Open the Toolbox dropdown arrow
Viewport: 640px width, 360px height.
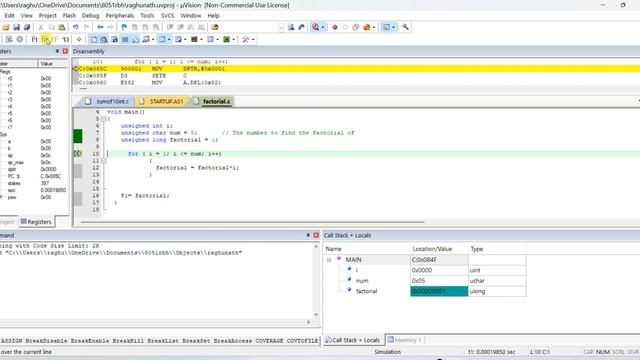[253, 40]
